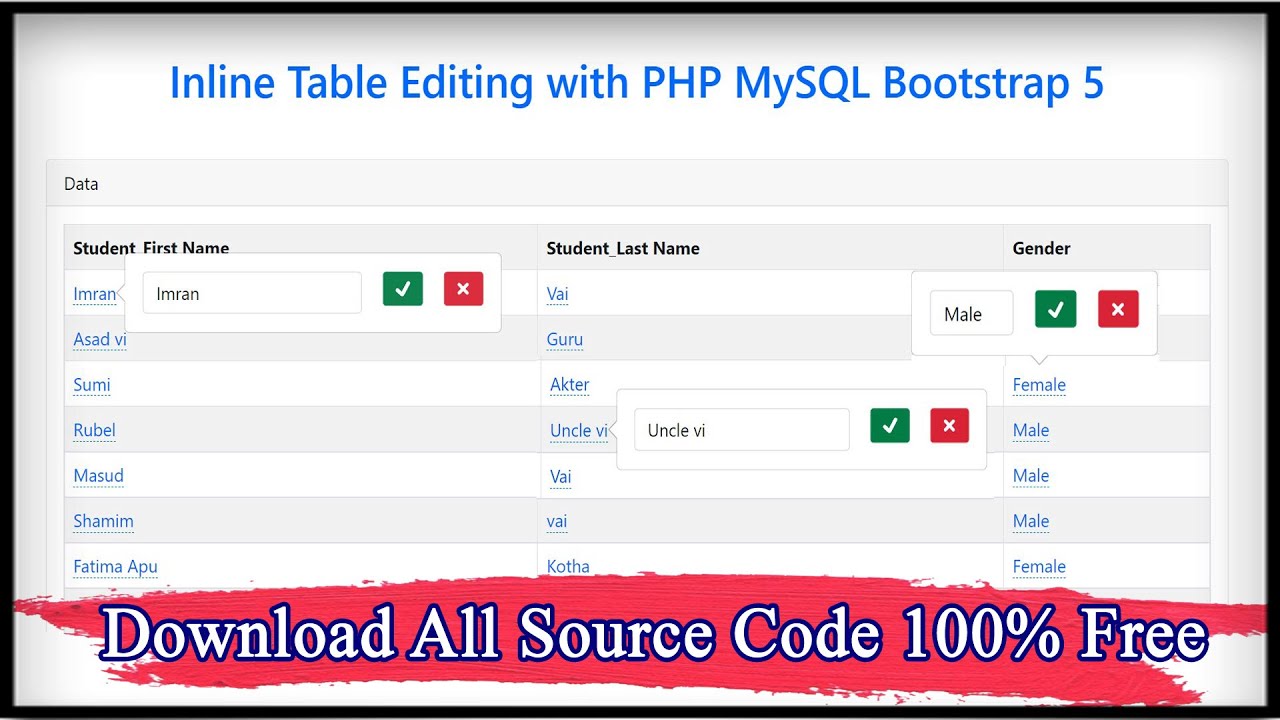
Task: Edit Masud's gender Male
Action: tap(1031, 476)
